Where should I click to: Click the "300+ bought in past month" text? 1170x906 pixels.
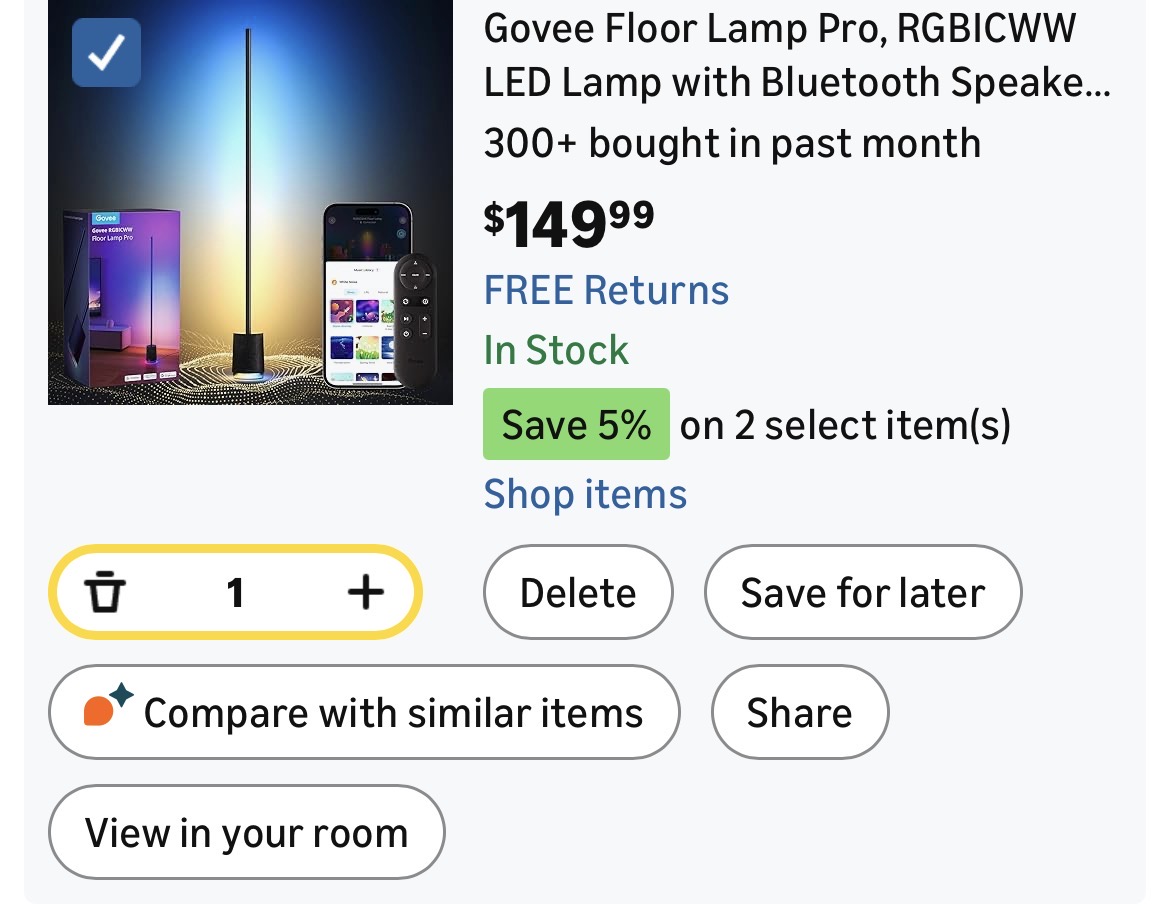pyautogui.click(x=731, y=144)
